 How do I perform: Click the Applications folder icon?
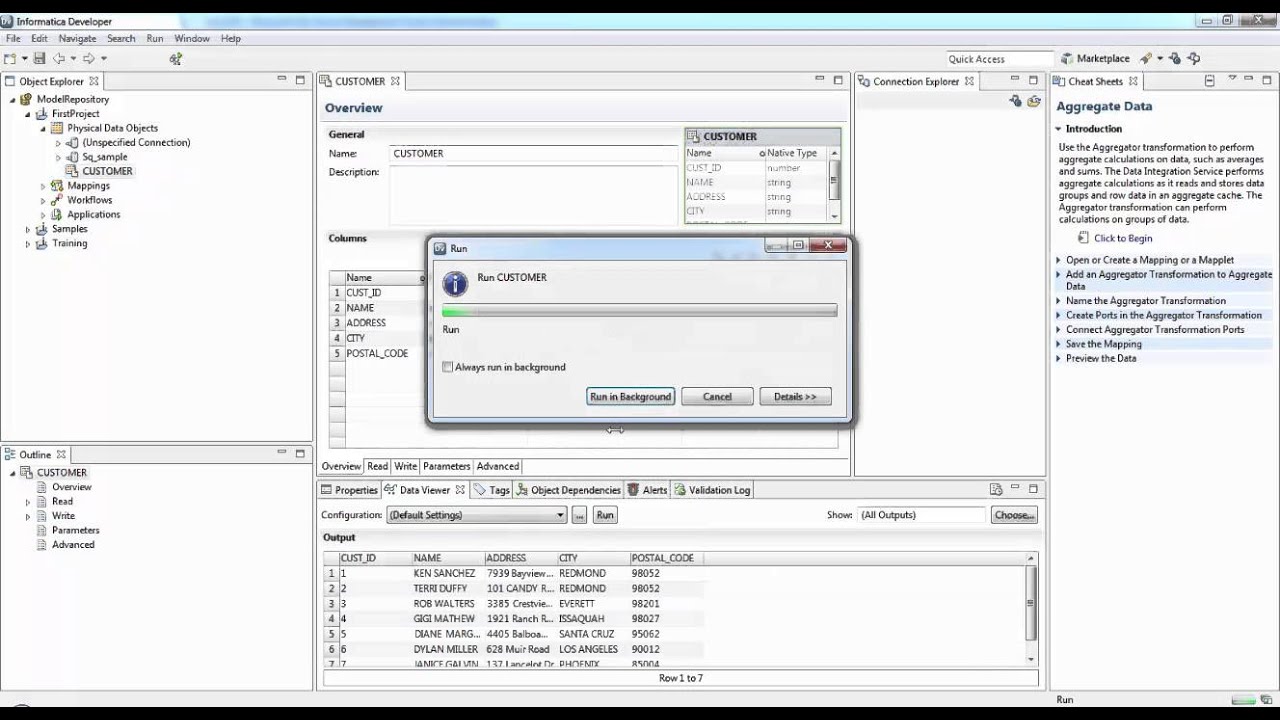click(58, 214)
